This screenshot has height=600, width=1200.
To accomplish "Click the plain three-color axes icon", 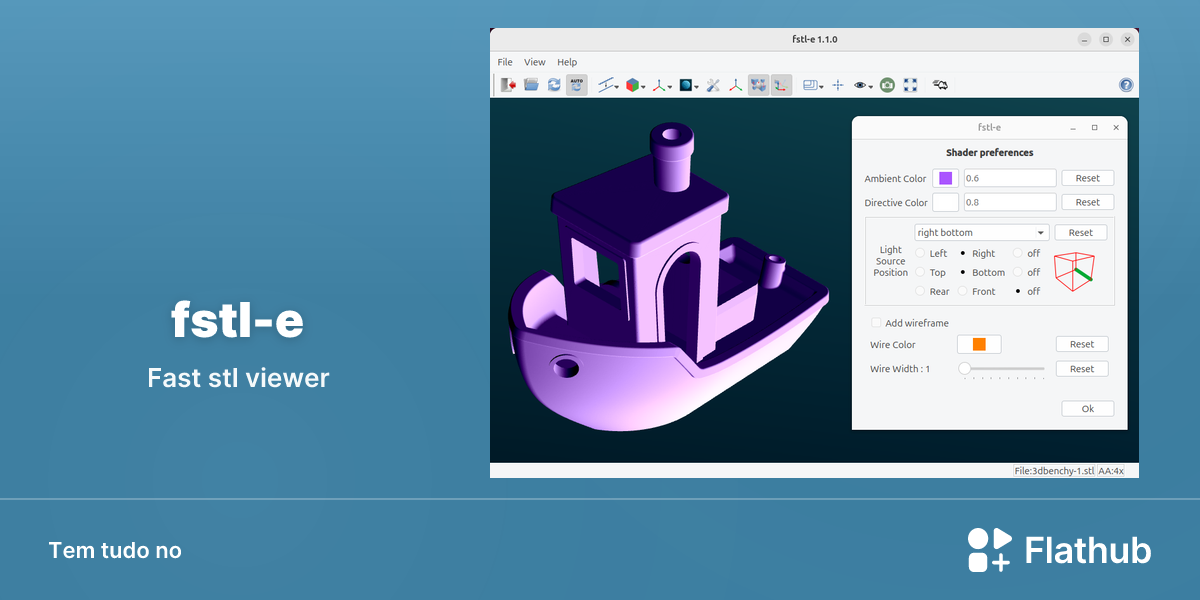I will (x=736, y=85).
